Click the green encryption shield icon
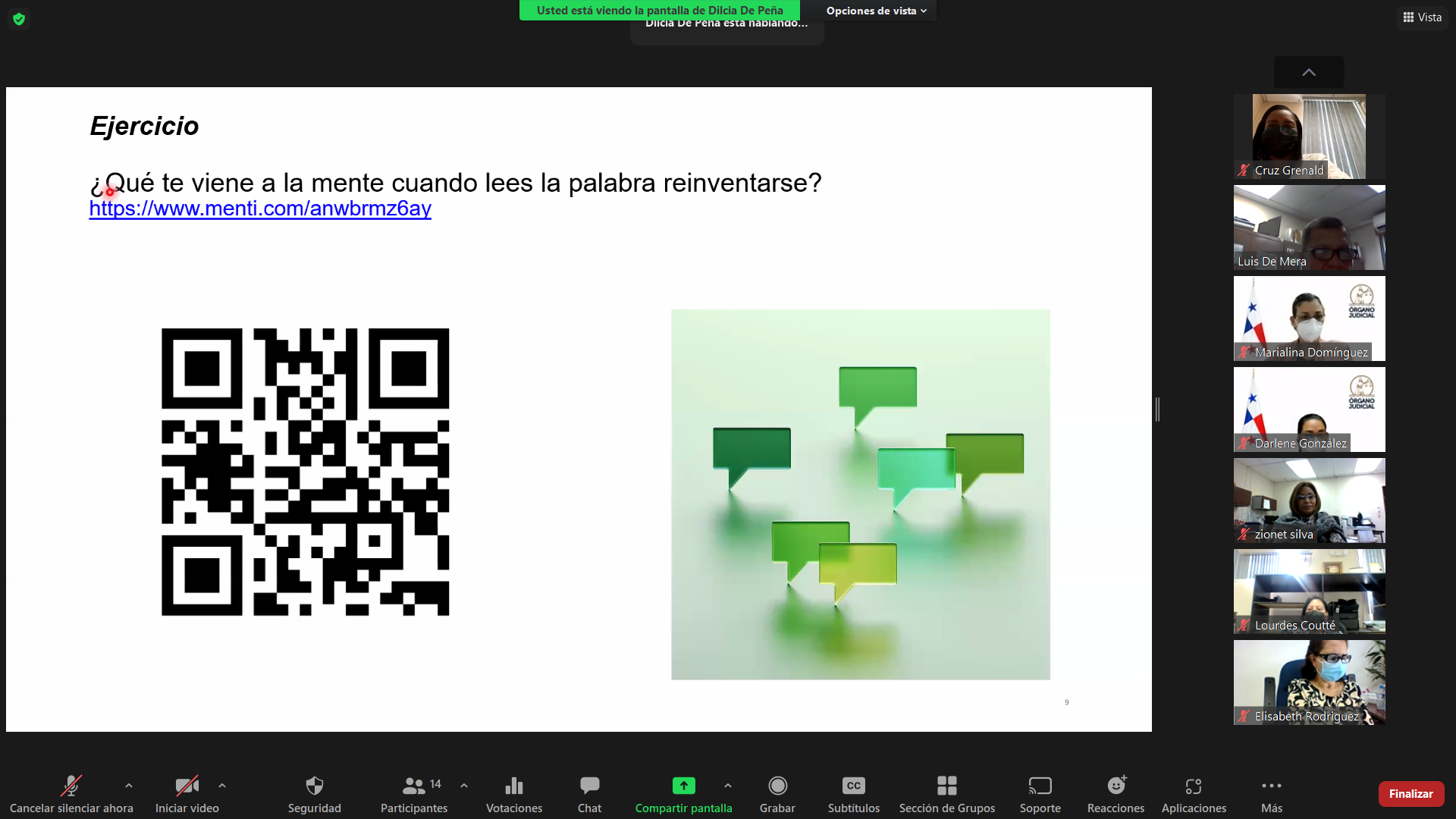Screen dimensions: 1456x819 click(19, 19)
